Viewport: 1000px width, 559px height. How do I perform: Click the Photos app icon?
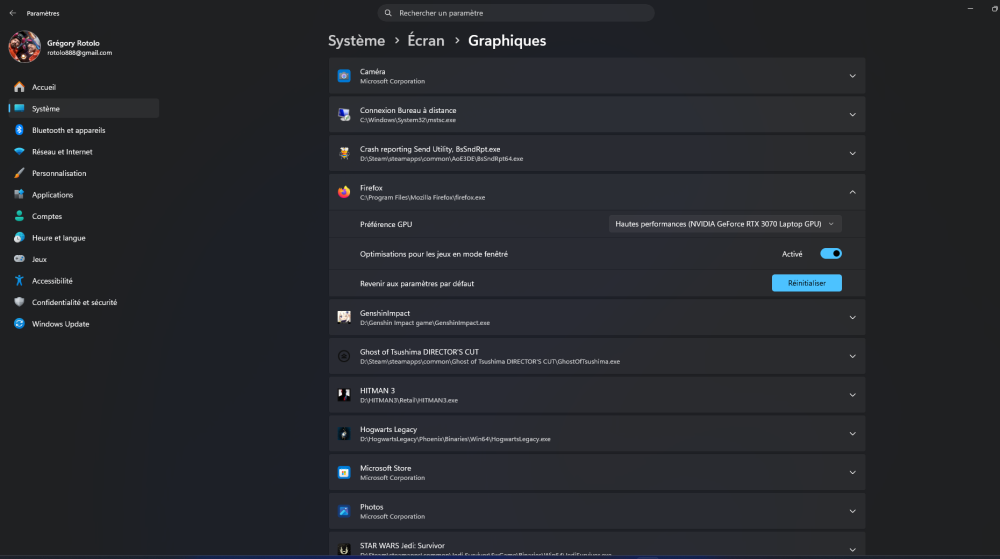tap(344, 511)
